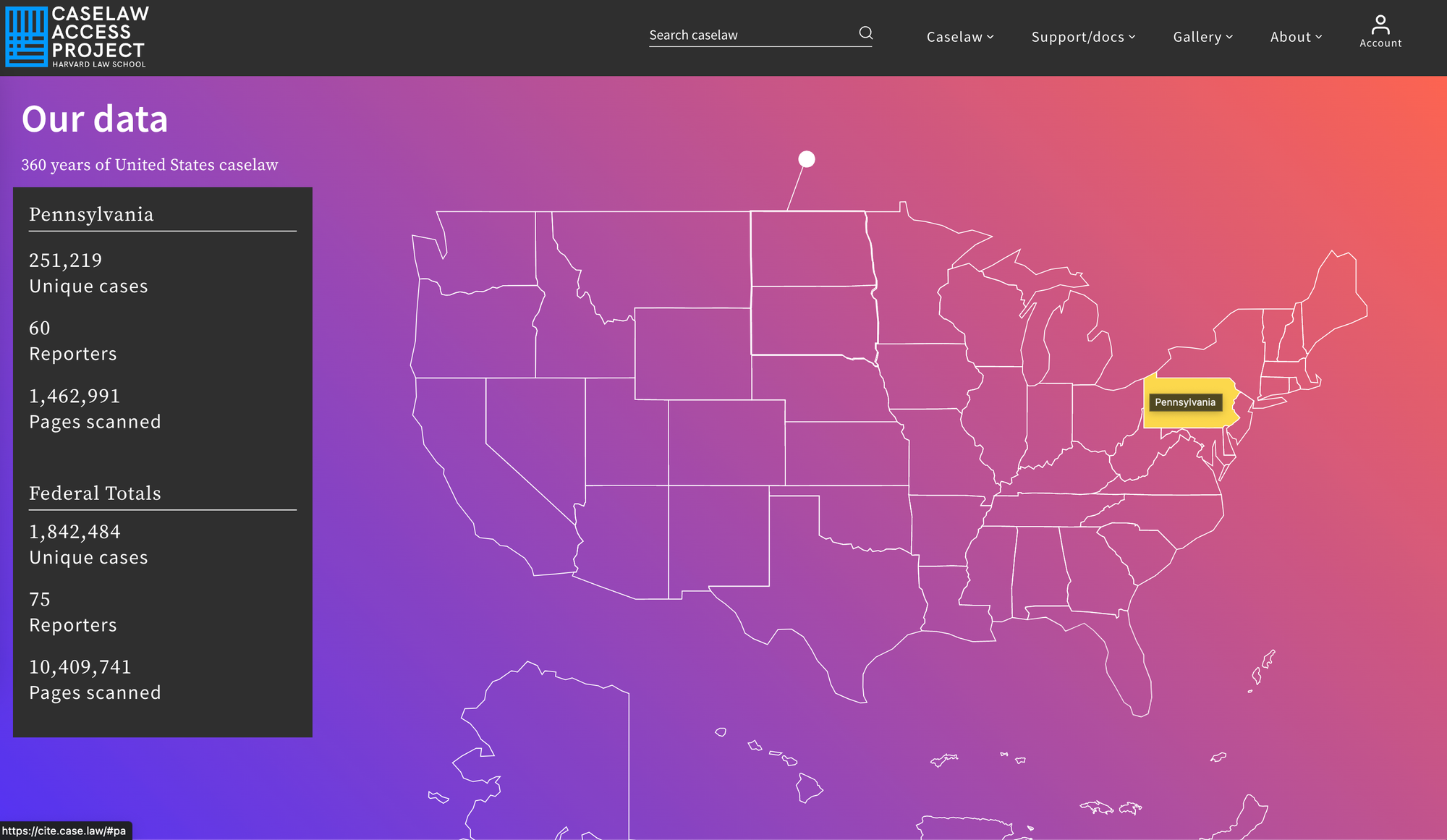Image resolution: width=1447 pixels, height=840 pixels.
Task: Click the highlighted Pennsylvania state
Action: [1190, 416]
